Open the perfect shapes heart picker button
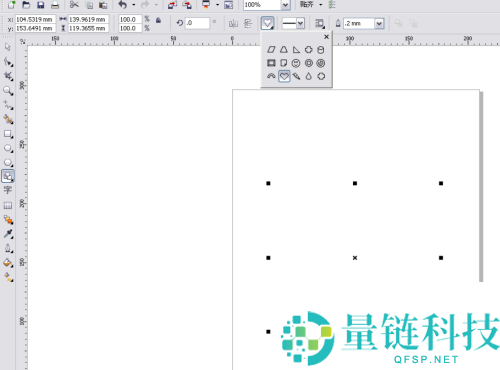 pos(267,23)
